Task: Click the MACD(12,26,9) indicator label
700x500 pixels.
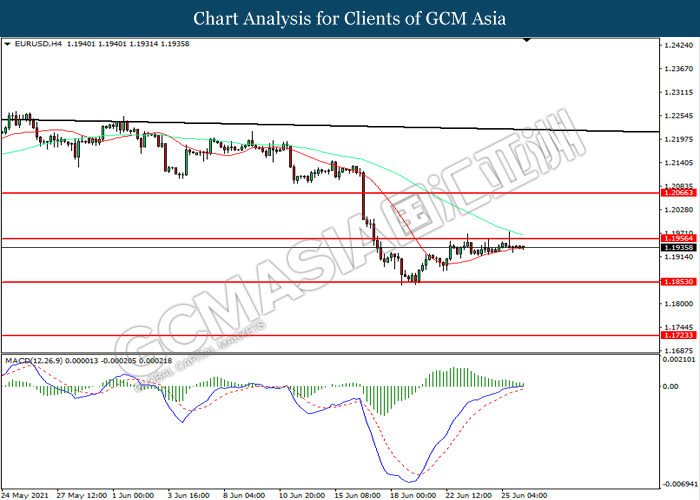Action: click(x=34, y=360)
